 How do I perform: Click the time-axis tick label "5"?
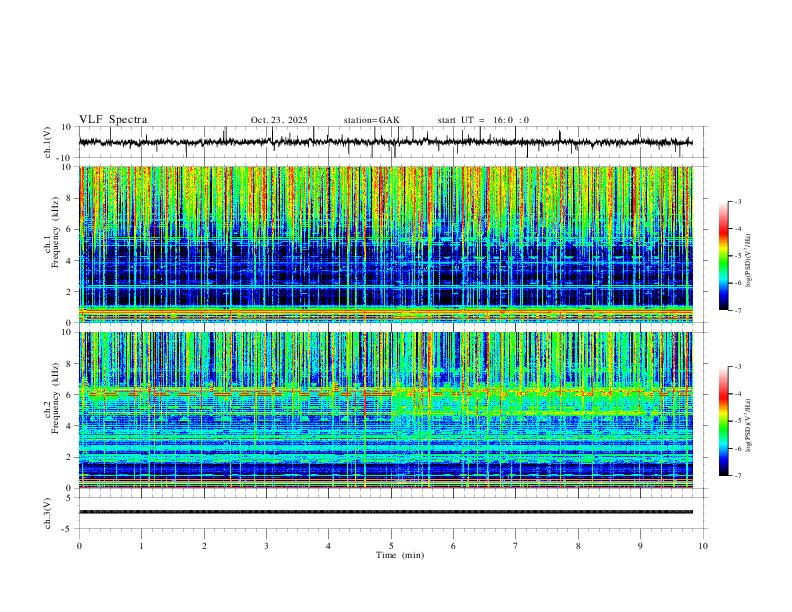tap(391, 546)
